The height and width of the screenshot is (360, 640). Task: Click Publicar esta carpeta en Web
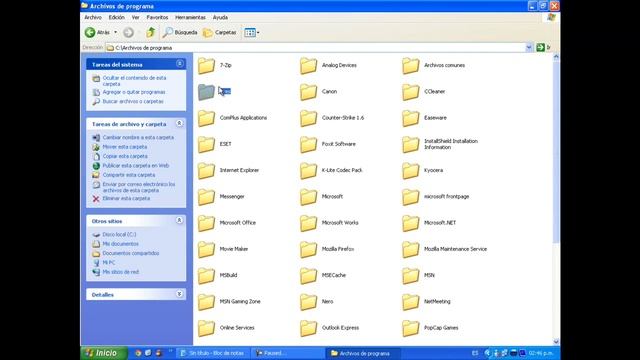click(136, 166)
